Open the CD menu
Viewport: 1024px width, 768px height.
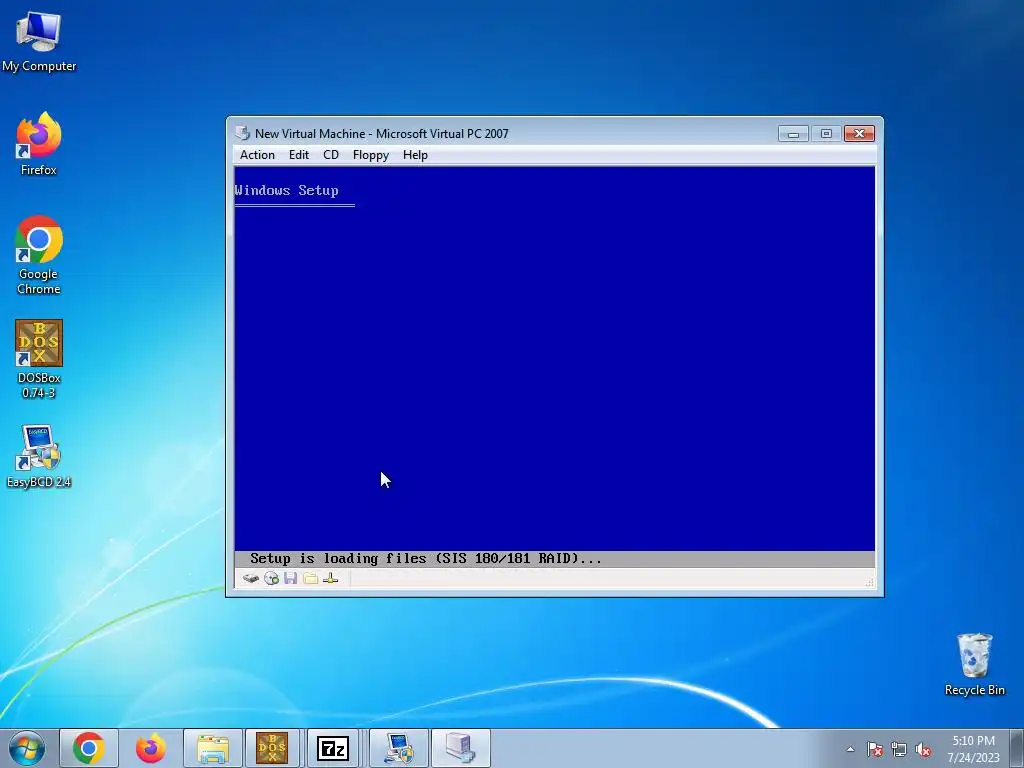[x=330, y=155]
